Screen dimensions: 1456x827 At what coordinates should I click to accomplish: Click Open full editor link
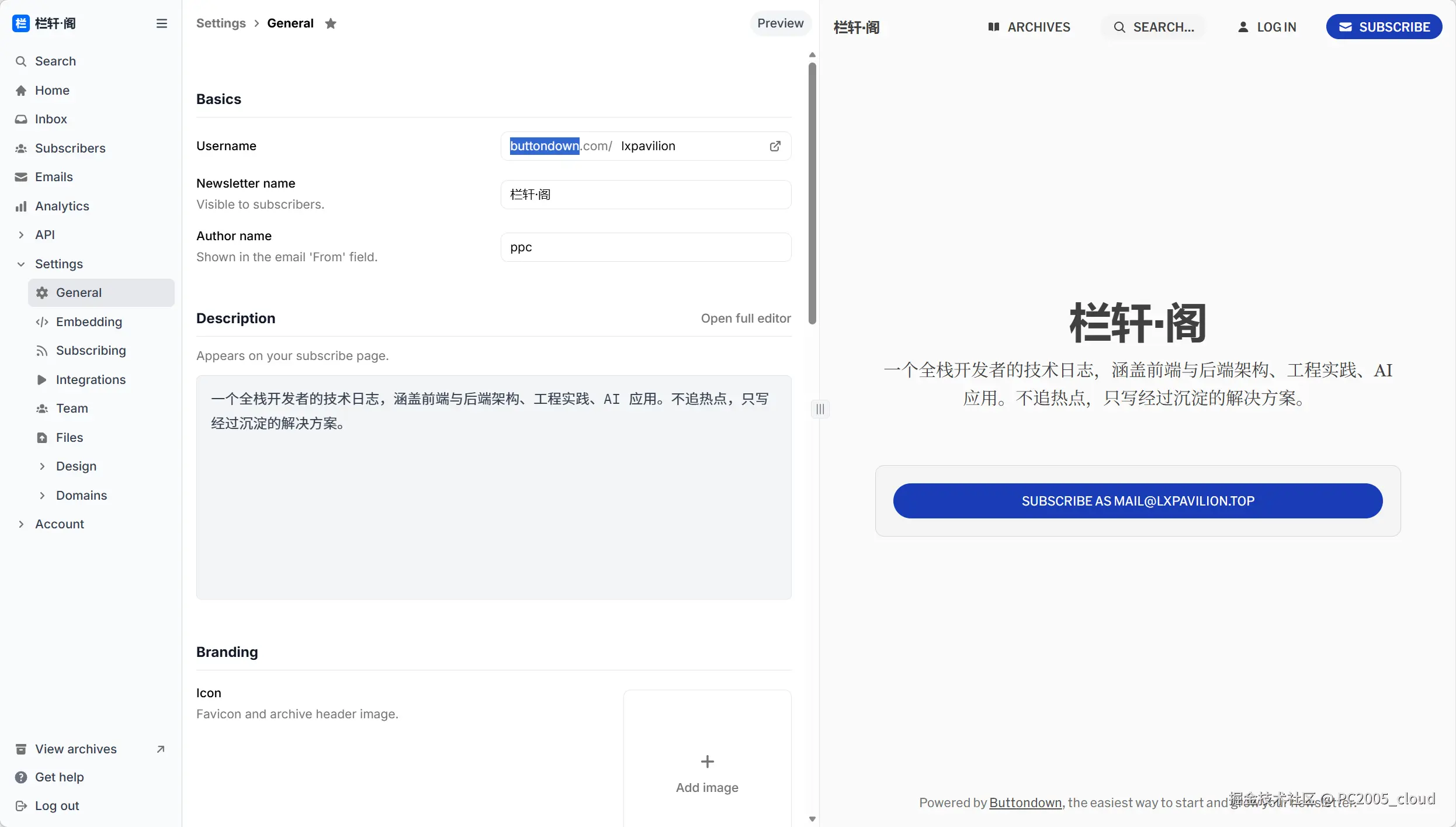(746, 319)
